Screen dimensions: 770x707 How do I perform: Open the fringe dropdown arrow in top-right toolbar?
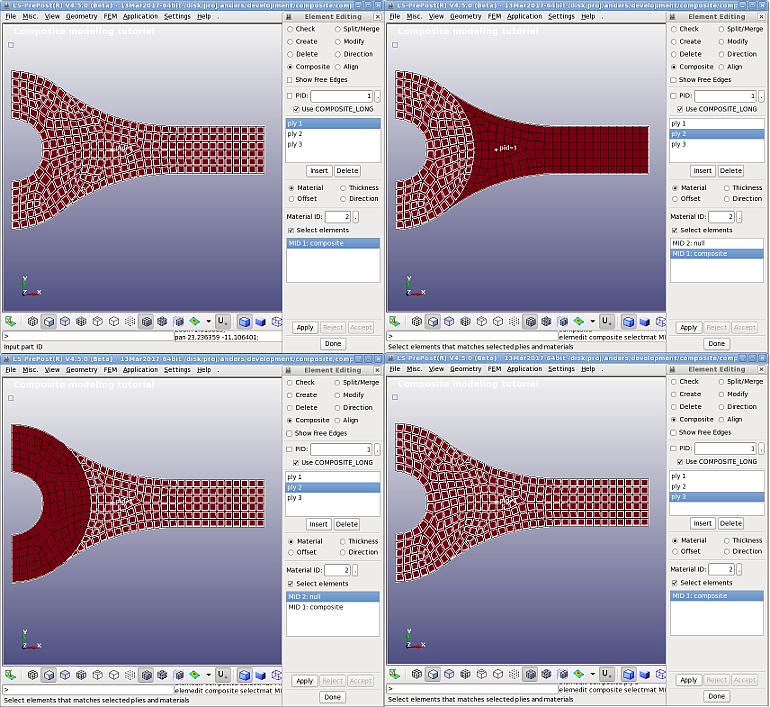pyautogui.click(x=593, y=322)
